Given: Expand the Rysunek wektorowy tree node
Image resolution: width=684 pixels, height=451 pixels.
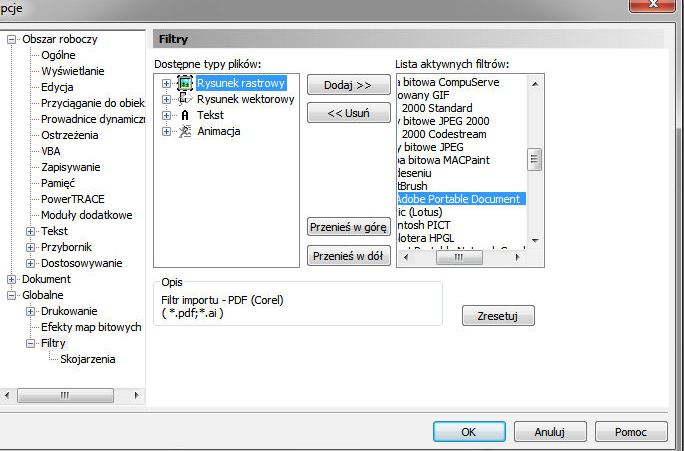Looking at the screenshot, I should click(166, 100).
